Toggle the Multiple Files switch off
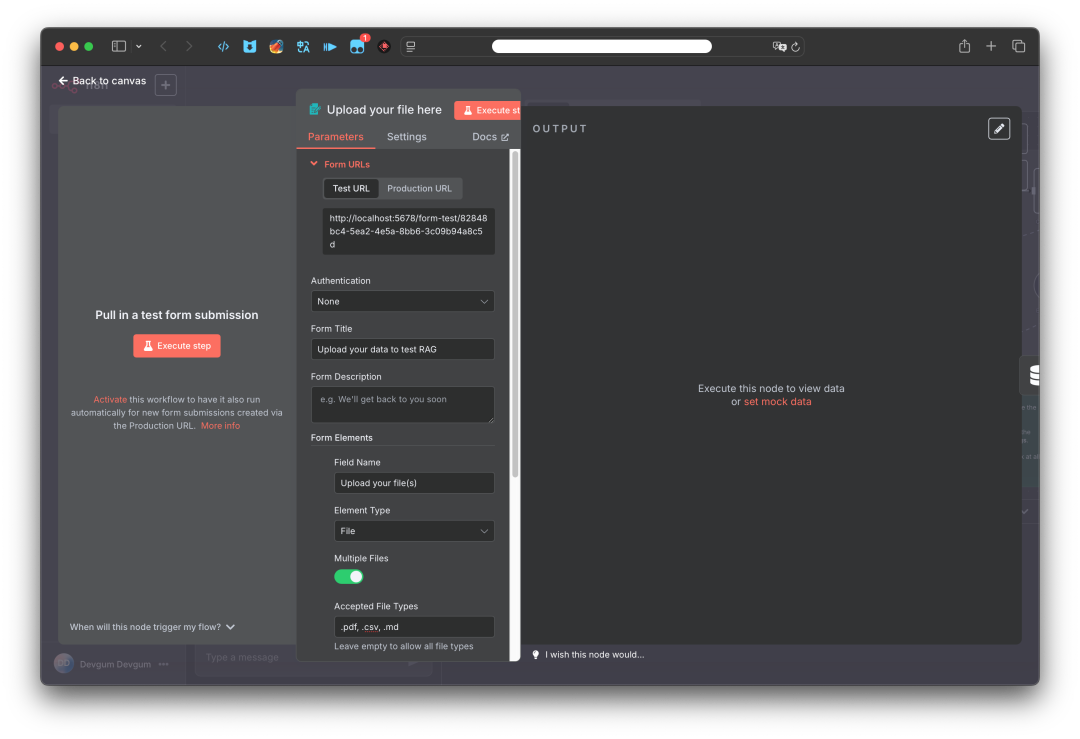The width and height of the screenshot is (1080, 739). [349, 577]
